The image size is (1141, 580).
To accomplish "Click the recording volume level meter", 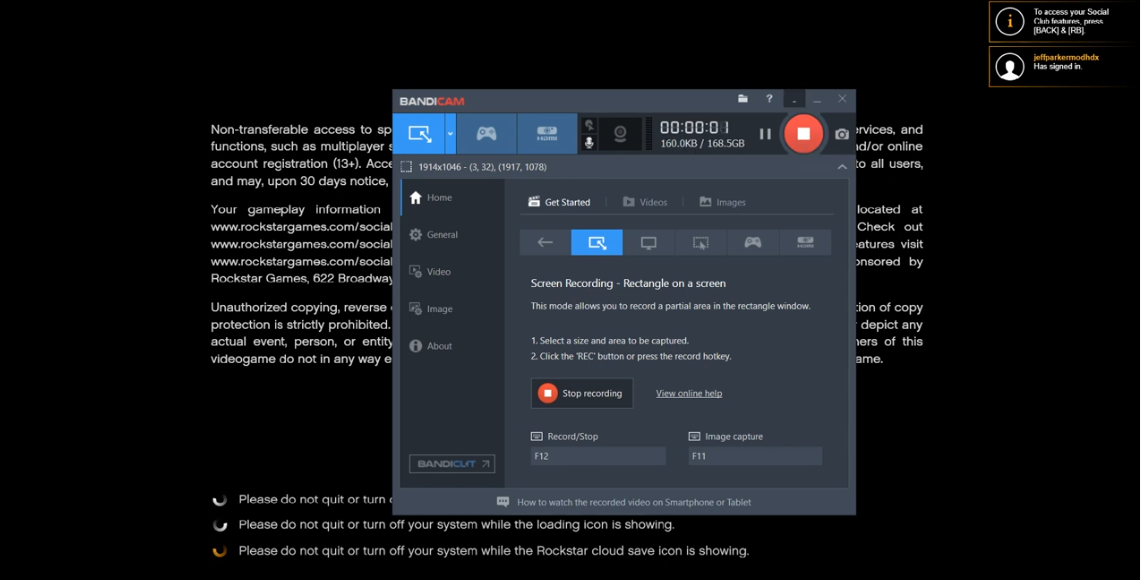I will pos(649,133).
